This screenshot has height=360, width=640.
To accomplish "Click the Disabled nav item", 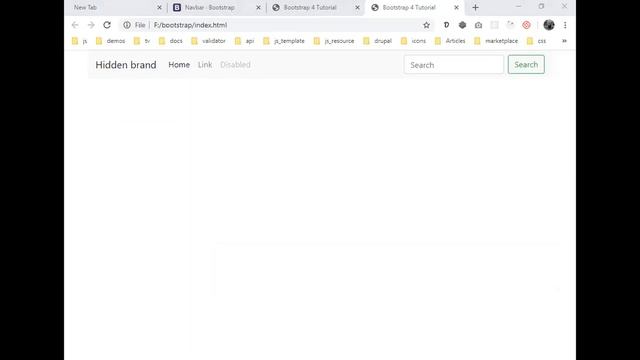I will 236,64.
